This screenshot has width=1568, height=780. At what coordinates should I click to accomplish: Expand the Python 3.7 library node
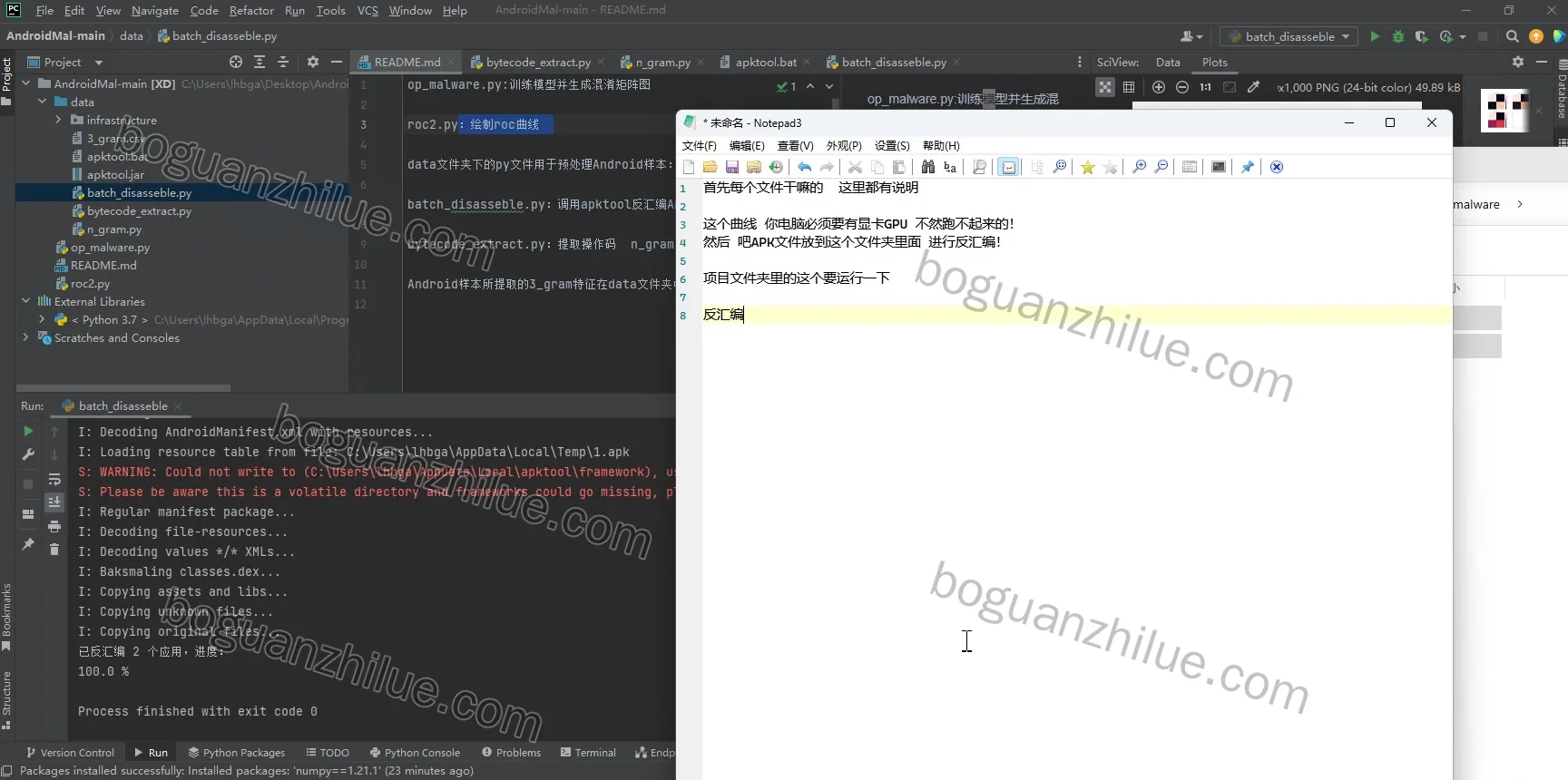pos(42,319)
